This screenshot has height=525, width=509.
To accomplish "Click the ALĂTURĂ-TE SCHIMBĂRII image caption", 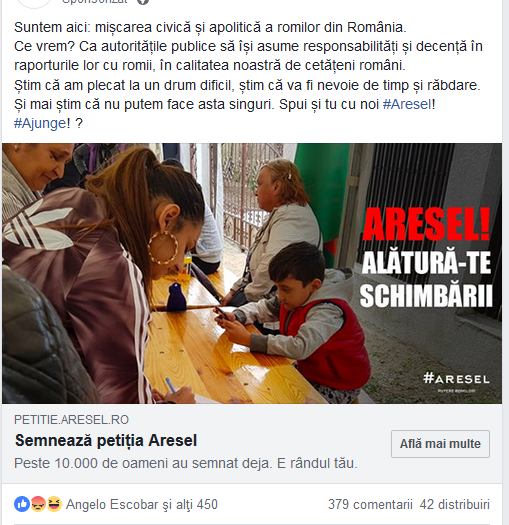I will pyautogui.click(x=426, y=279).
